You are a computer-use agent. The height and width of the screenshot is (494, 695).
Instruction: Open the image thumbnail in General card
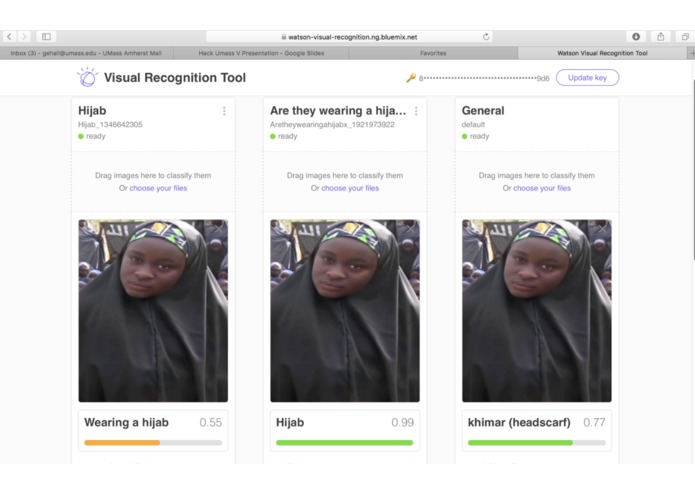pyautogui.click(x=537, y=311)
